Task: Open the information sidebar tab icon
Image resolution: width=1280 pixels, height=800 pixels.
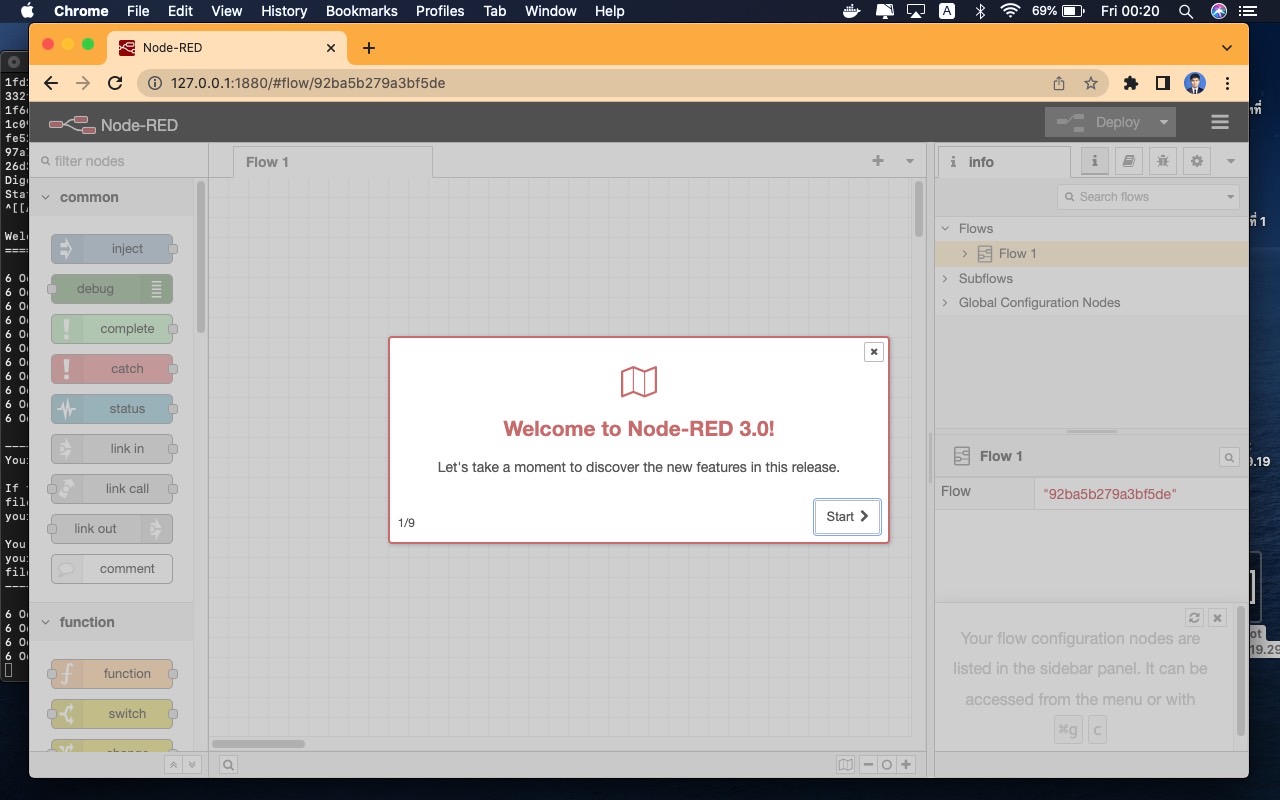Action: [x=1095, y=161]
